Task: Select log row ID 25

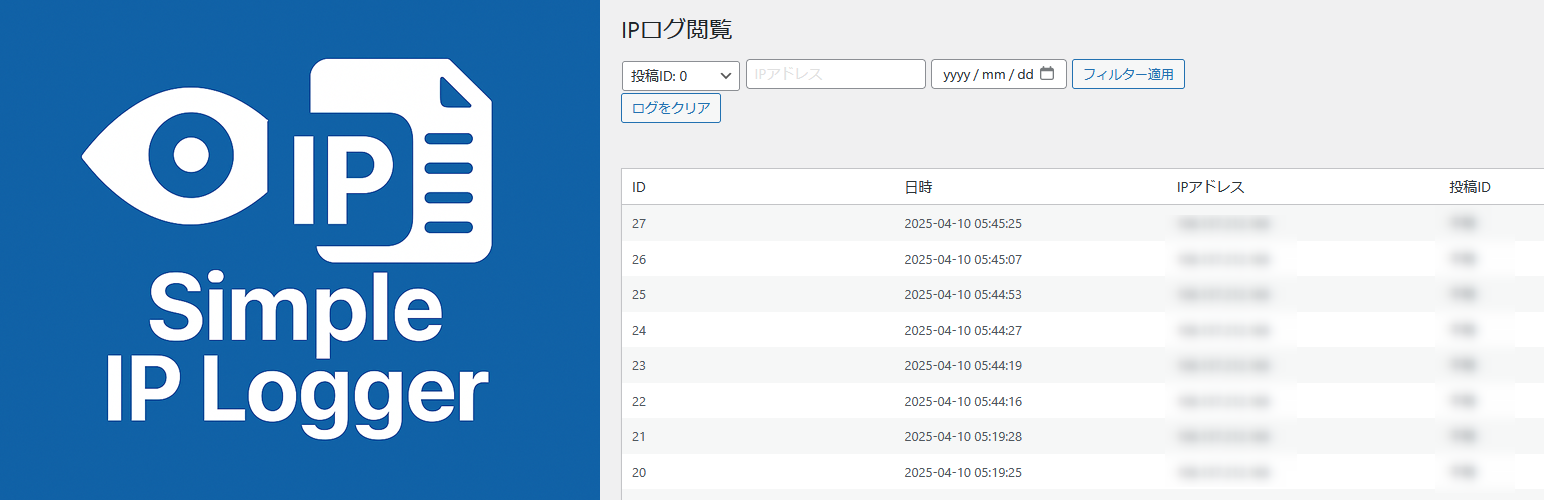Action: pyautogui.click(x=1083, y=295)
